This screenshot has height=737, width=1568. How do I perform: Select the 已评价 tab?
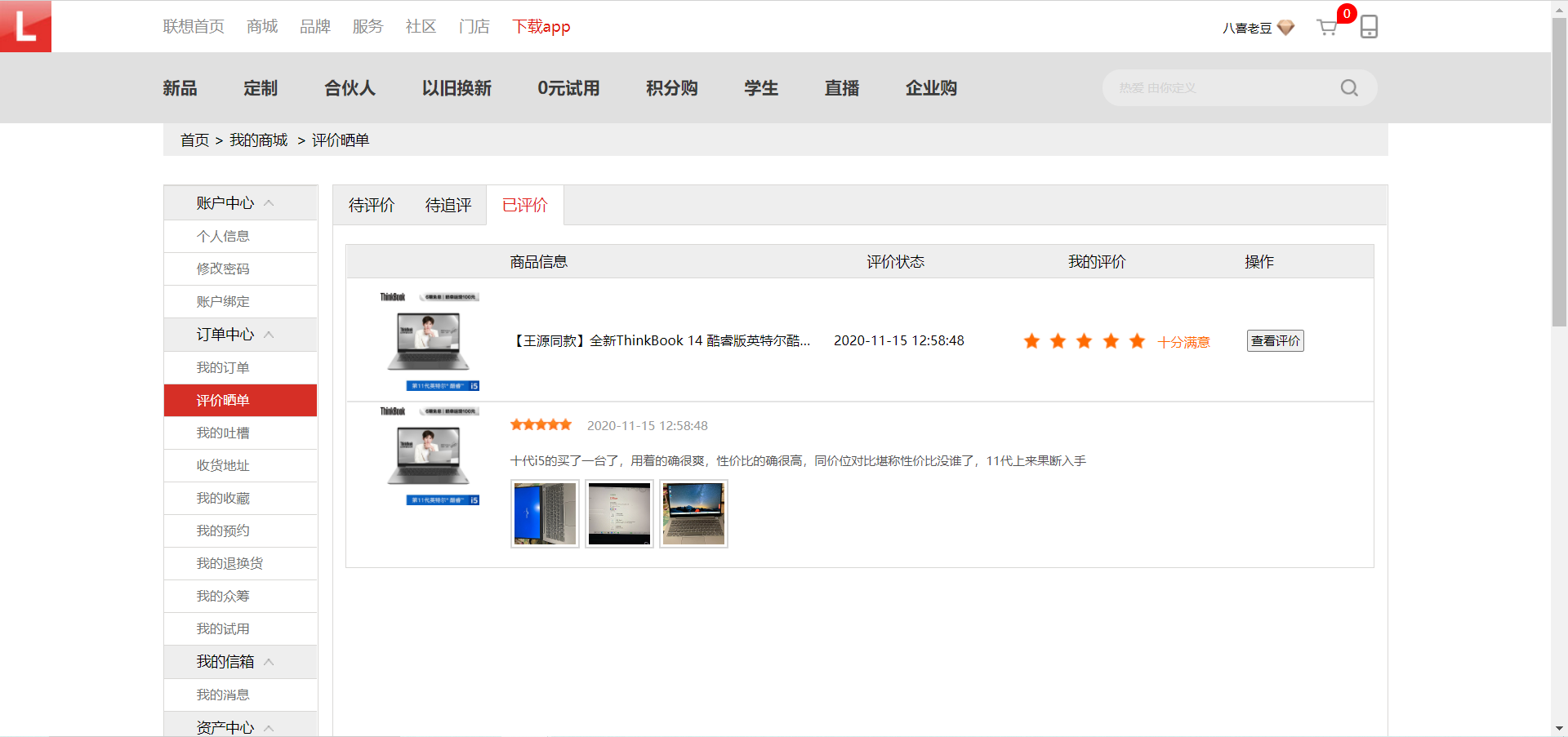click(x=525, y=206)
